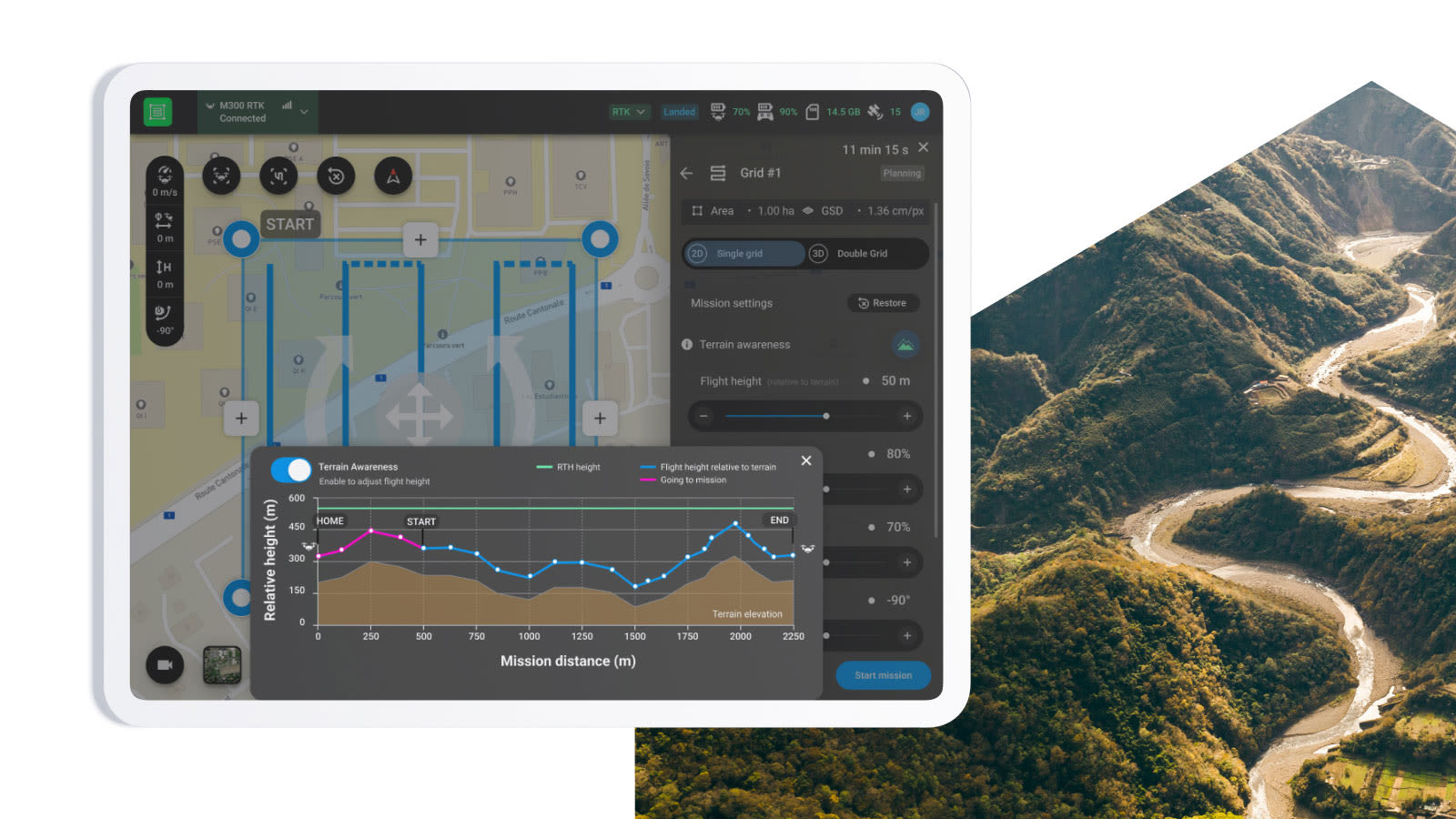This screenshot has width=1456, height=819.
Task: Click the JR user avatar
Action: click(x=921, y=111)
